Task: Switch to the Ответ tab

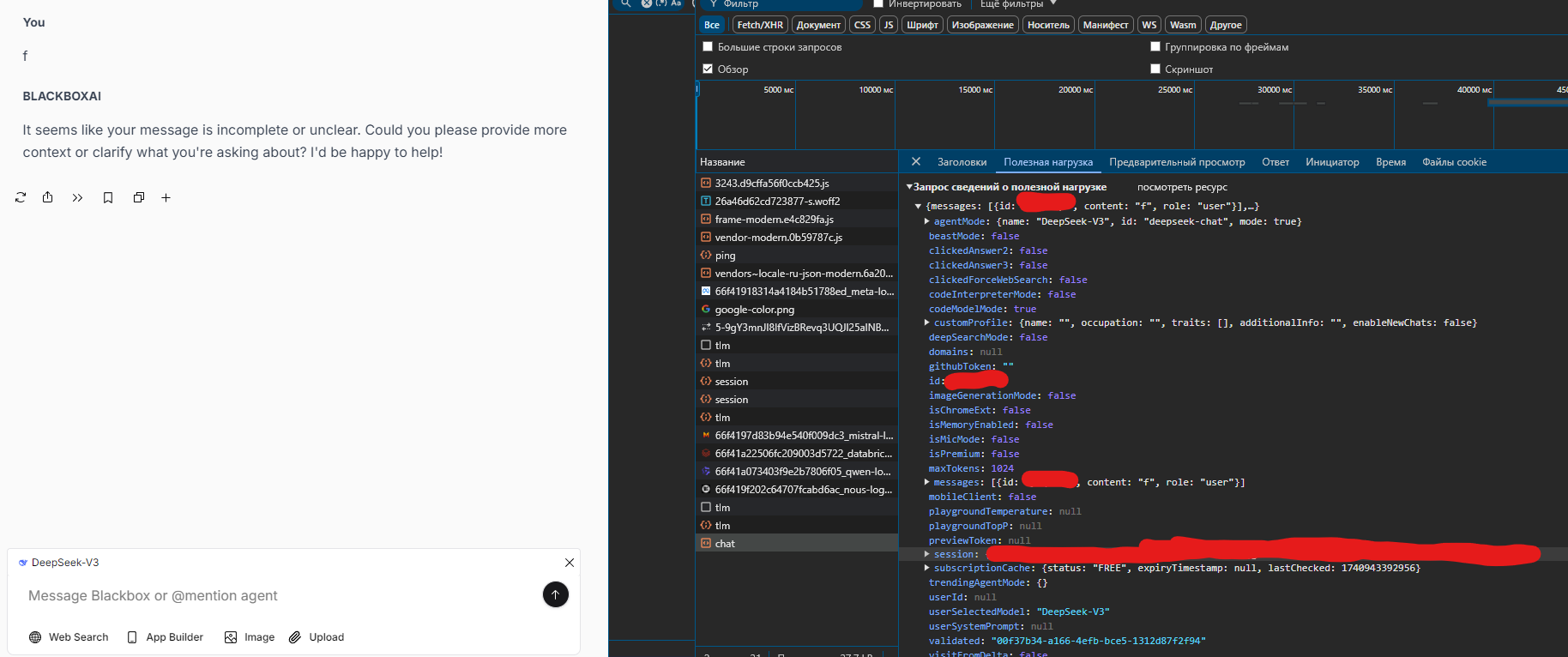Action: tap(1276, 162)
